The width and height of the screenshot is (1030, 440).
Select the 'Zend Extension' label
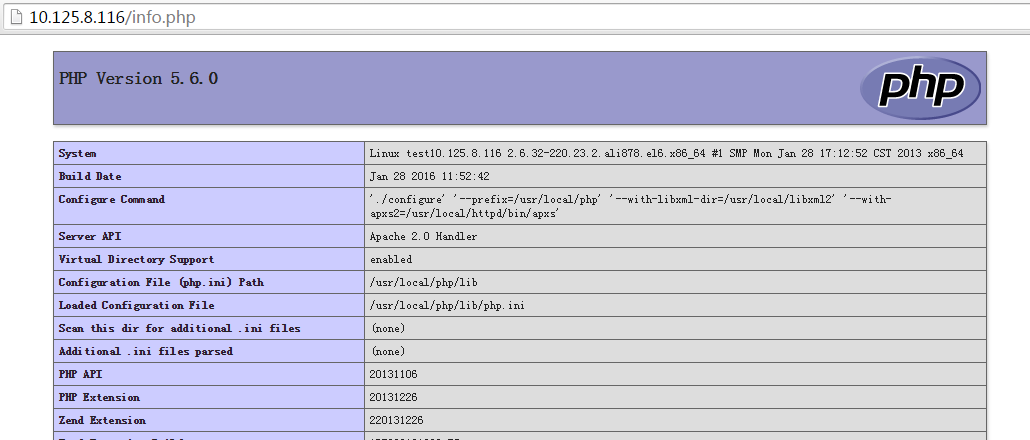point(102,420)
